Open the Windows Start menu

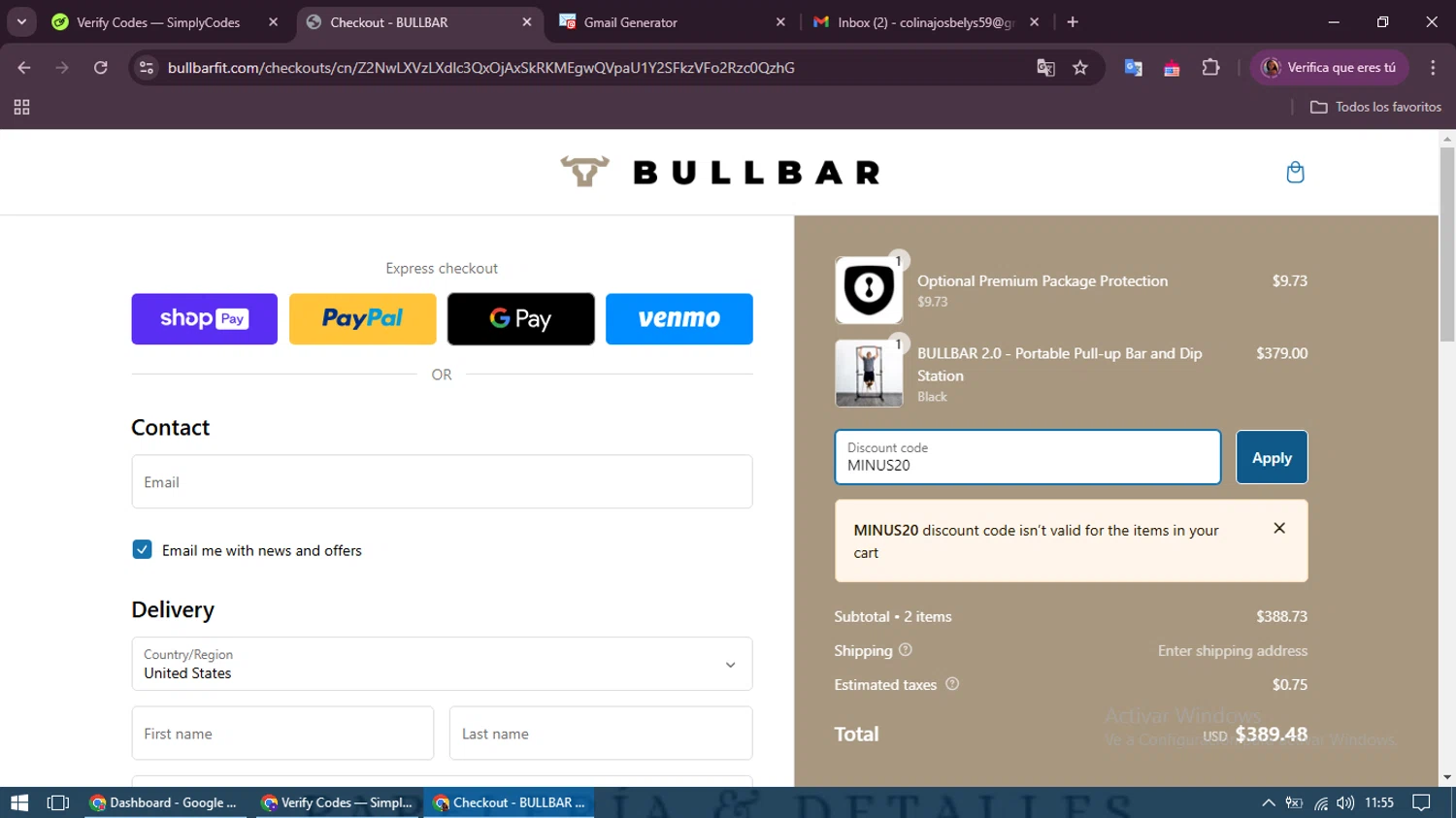pos(19,802)
